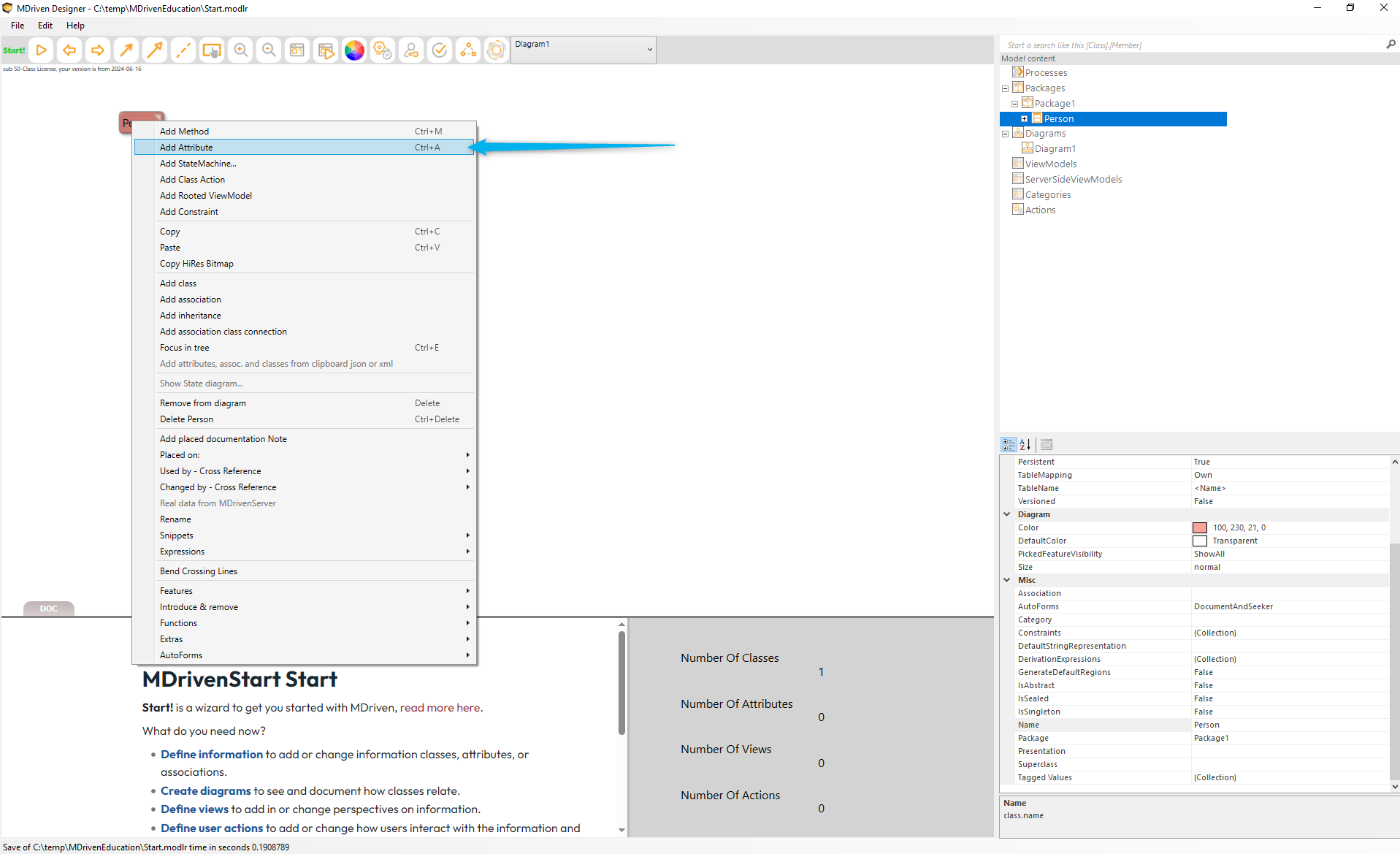
Task: Click the Color property red swatch
Action: pos(1200,527)
